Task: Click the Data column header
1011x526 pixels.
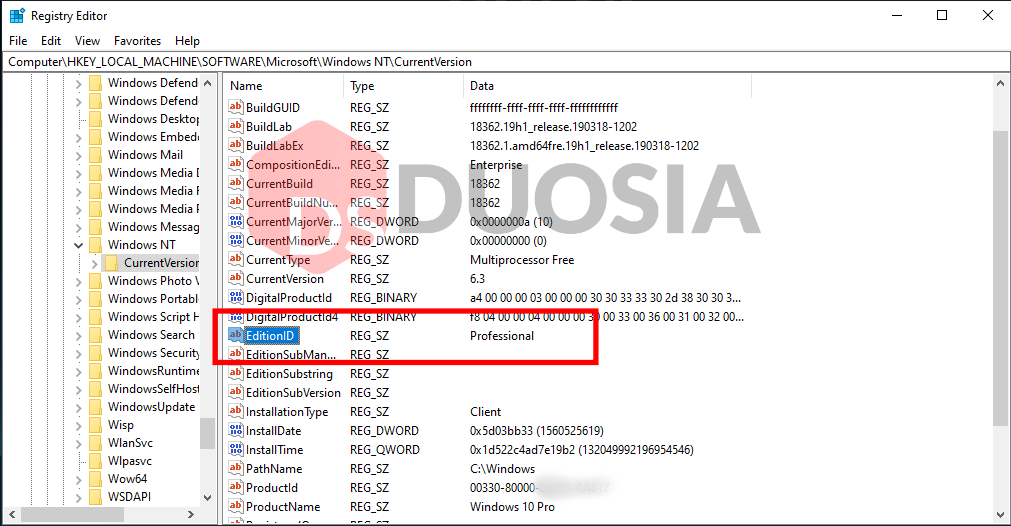Action: (607, 86)
